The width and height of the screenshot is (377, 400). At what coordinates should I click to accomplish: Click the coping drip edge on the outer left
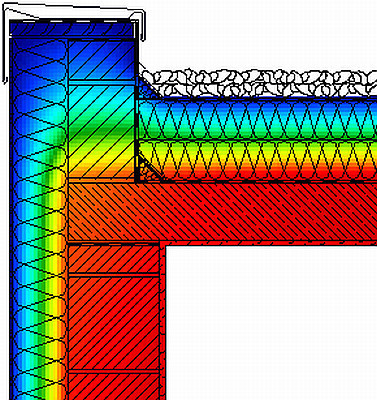(x=5, y=47)
